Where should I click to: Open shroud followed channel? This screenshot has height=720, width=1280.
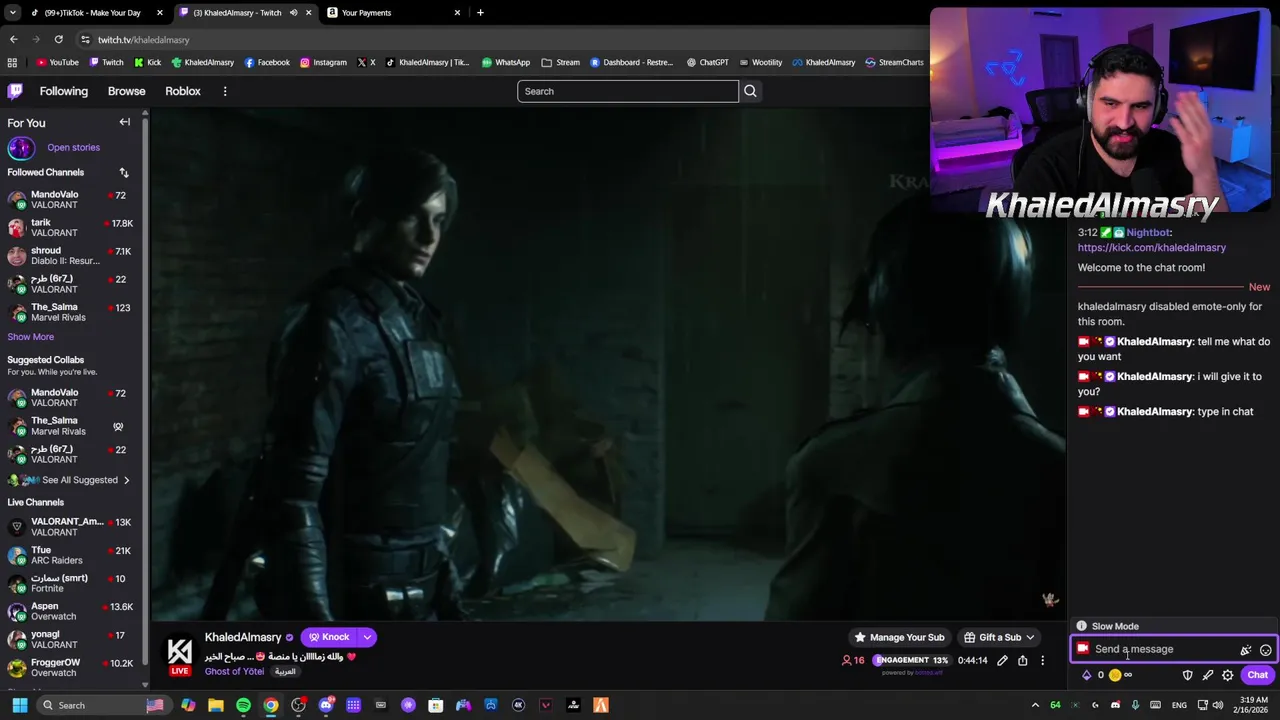70,256
